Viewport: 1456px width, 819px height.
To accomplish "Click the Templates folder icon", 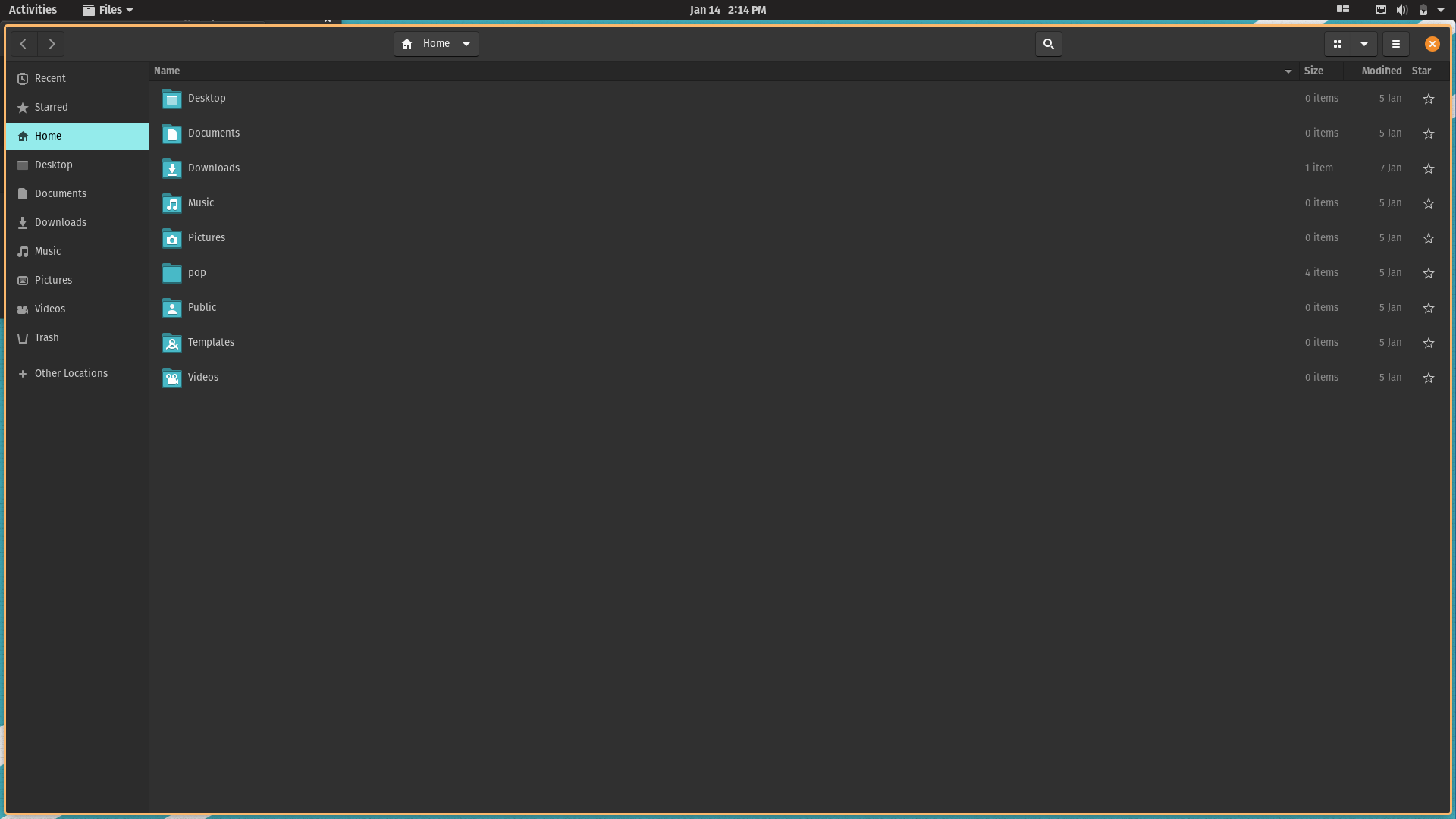I will click(172, 343).
